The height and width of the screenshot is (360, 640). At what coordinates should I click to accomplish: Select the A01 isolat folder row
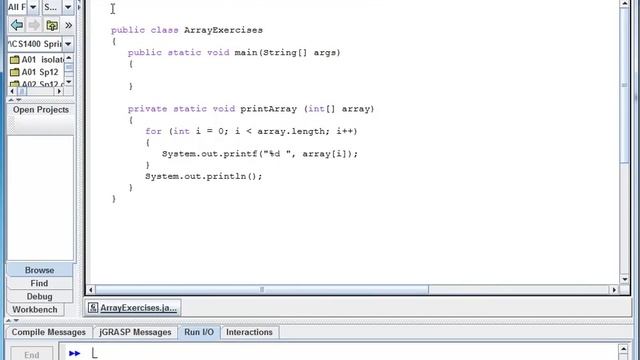click(36, 60)
